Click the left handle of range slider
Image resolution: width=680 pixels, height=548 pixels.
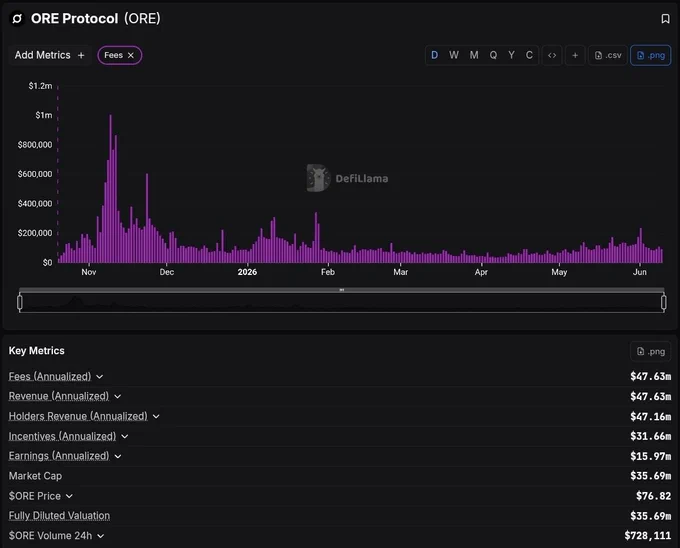pyautogui.click(x=20, y=302)
